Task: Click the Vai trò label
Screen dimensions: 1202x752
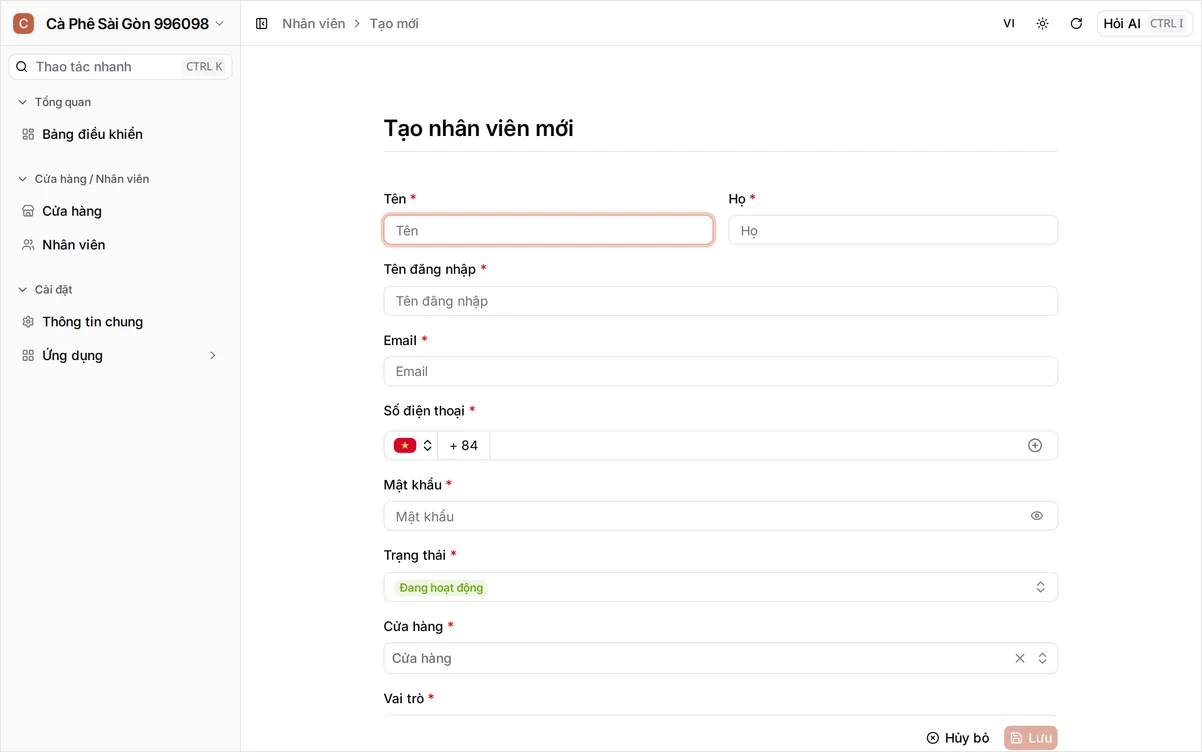Action: pos(404,698)
